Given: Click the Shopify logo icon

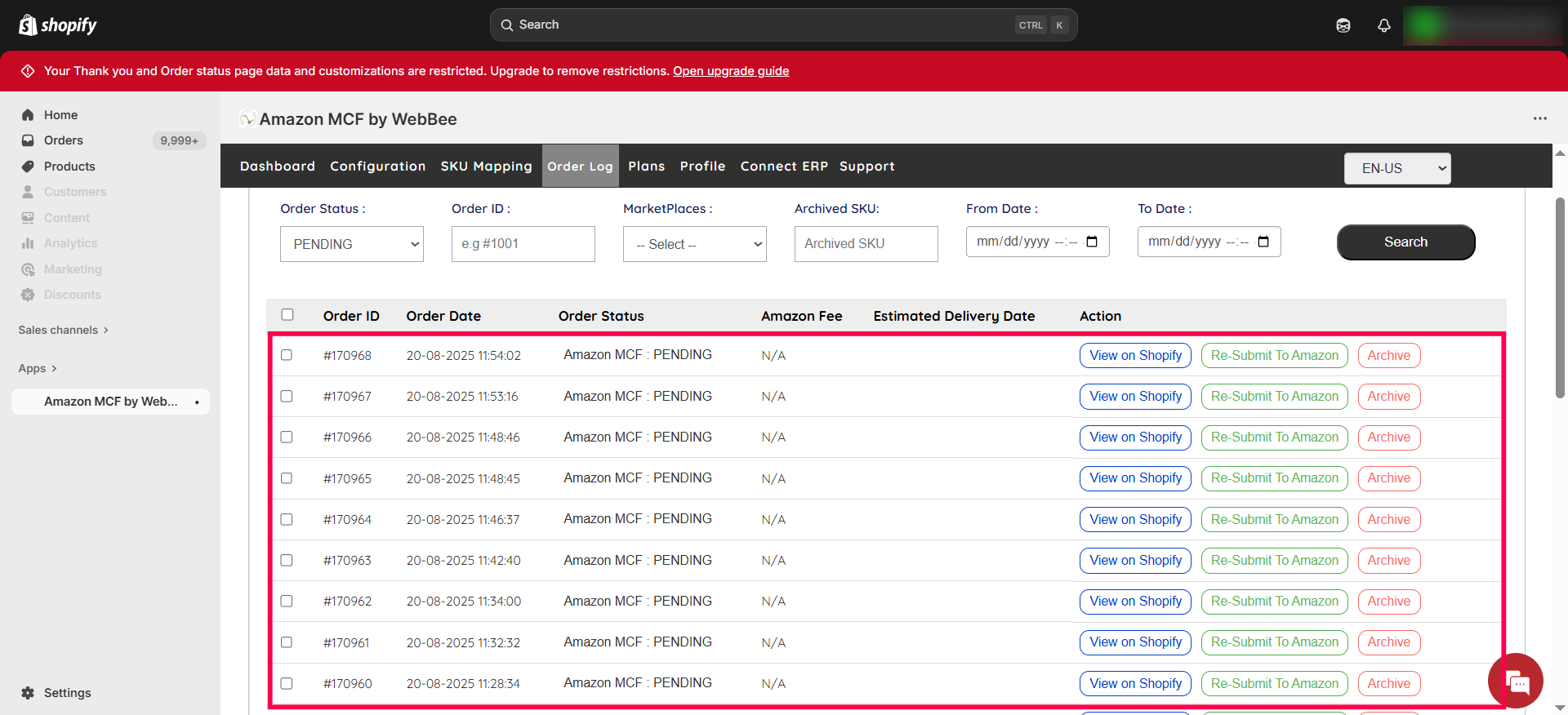Looking at the screenshot, I should pyautogui.click(x=28, y=25).
